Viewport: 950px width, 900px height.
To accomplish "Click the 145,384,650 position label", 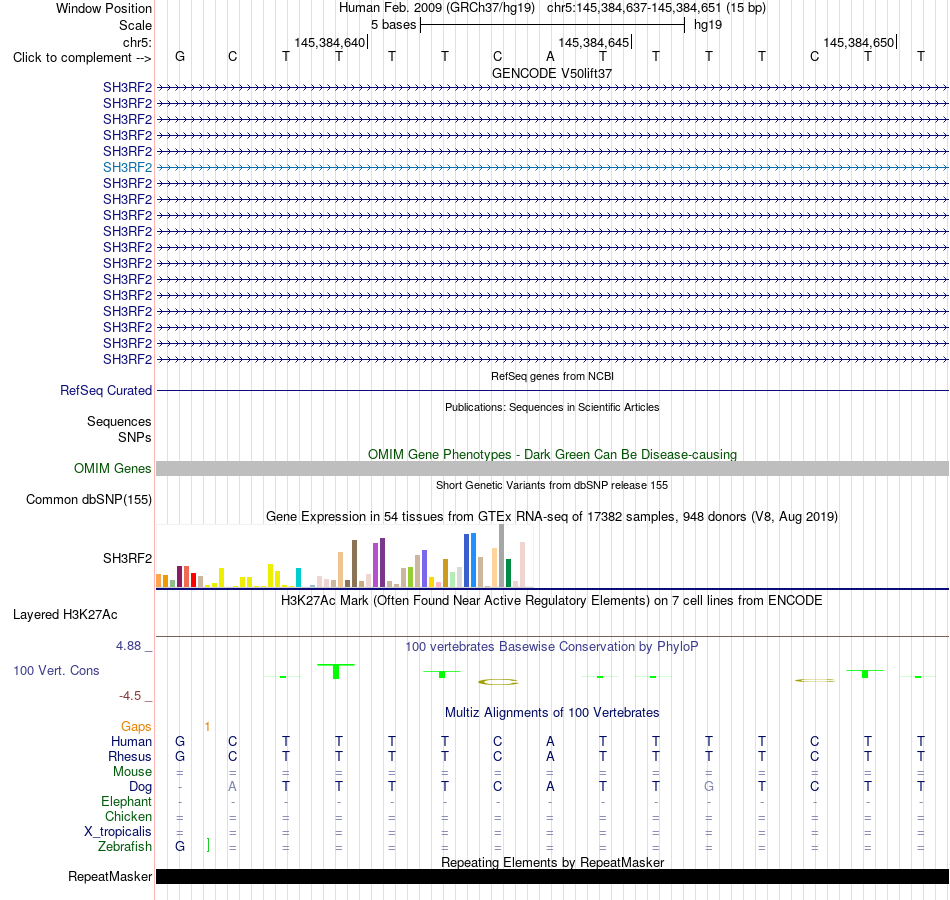I will (859, 43).
